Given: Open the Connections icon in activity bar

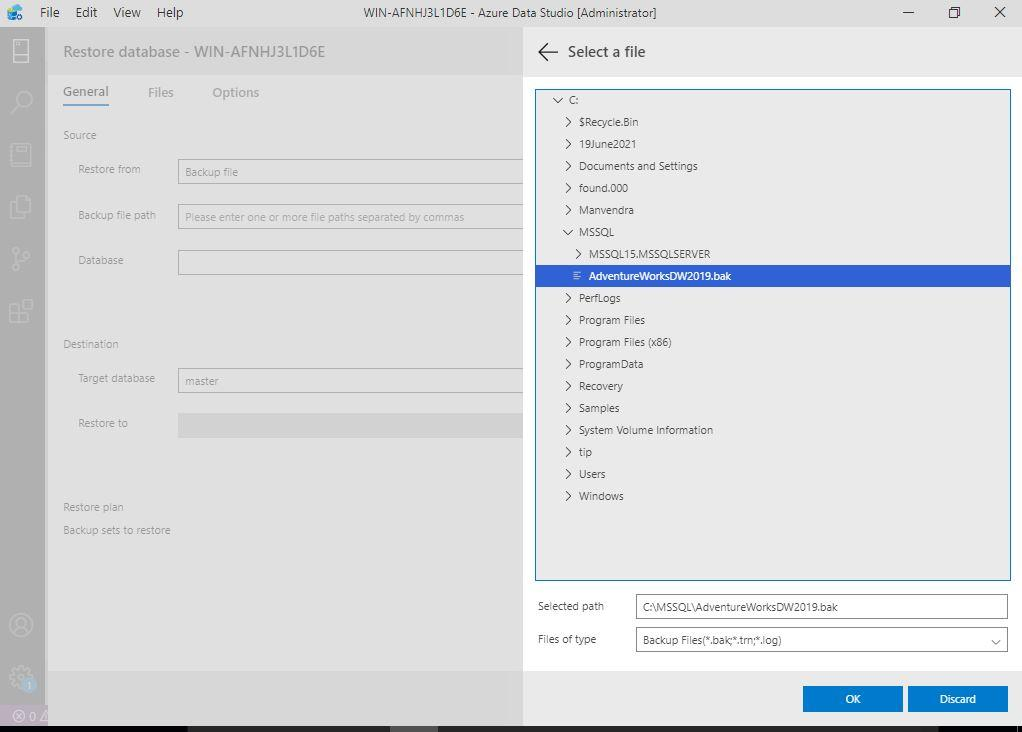Looking at the screenshot, I should pyautogui.click(x=21, y=51).
